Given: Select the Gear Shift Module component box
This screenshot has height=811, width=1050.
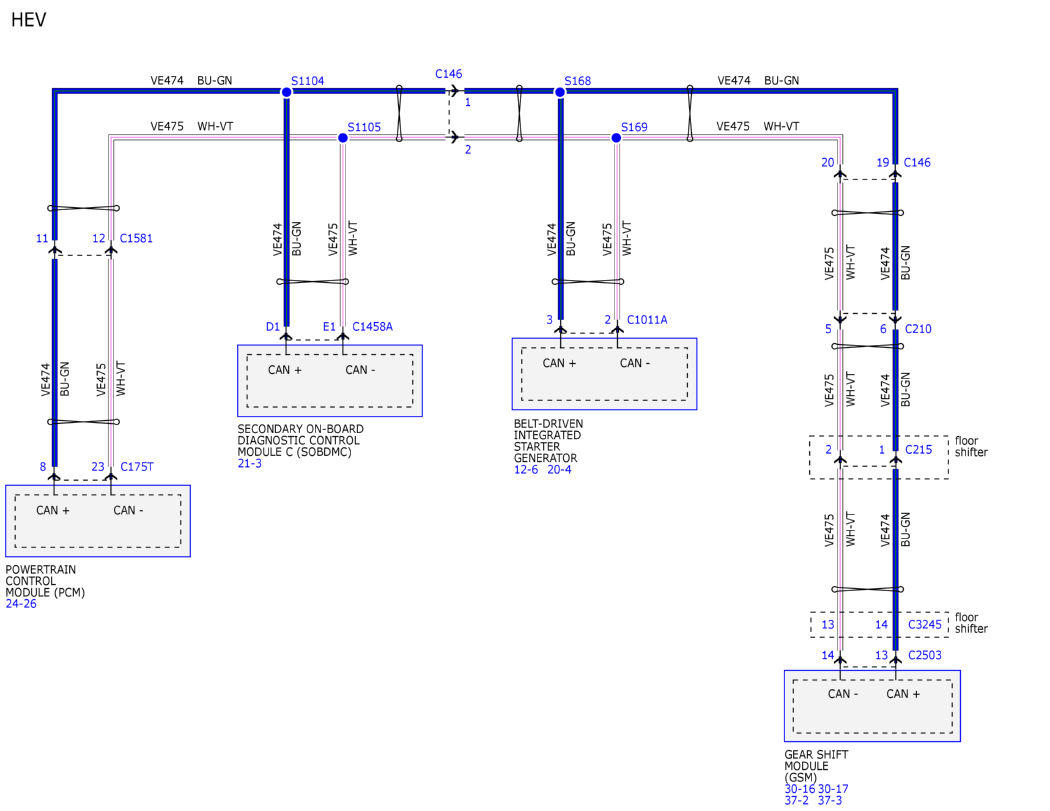Looking at the screenshot, I should click(x=872, y=706).
